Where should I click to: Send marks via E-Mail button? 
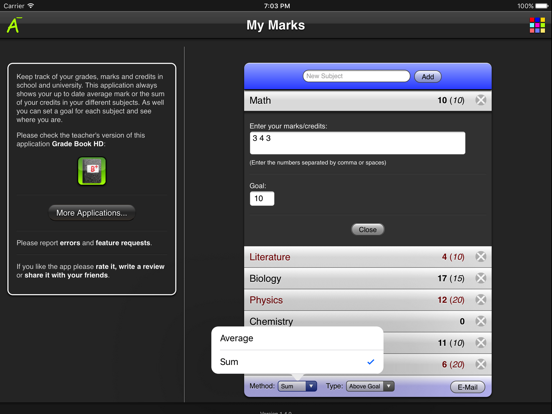(467, 387)
